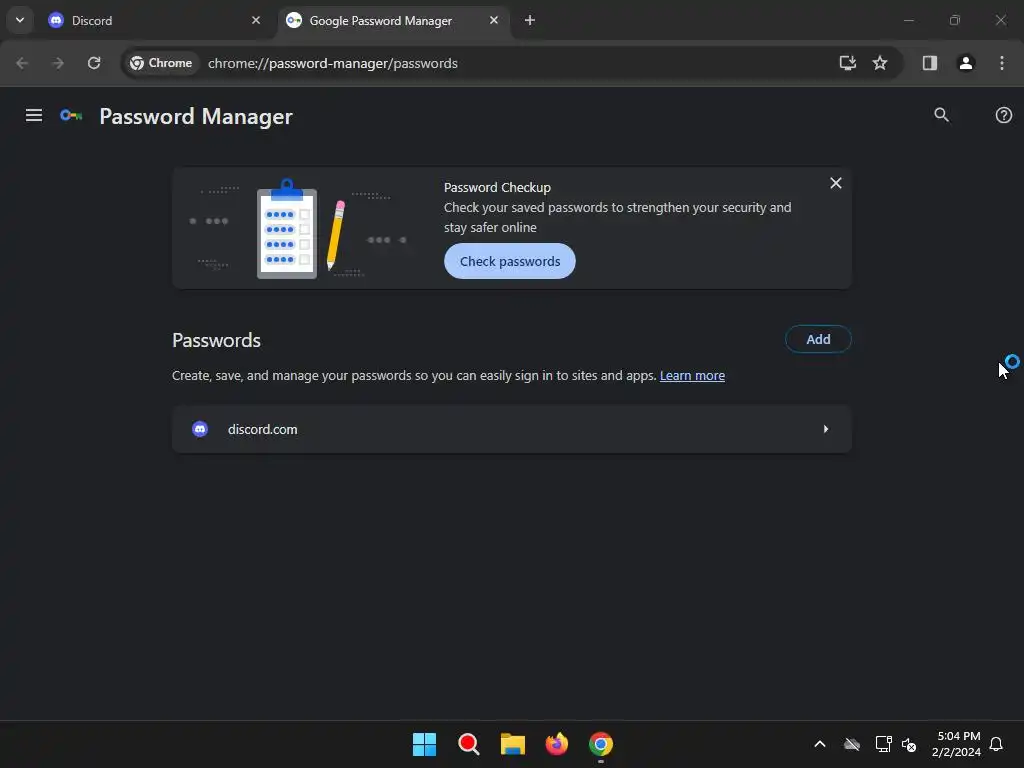Image resolution: width=1024 pixels, height=768 pixels.
Task: Select the Google Password Manager tab
Action: 392,20
